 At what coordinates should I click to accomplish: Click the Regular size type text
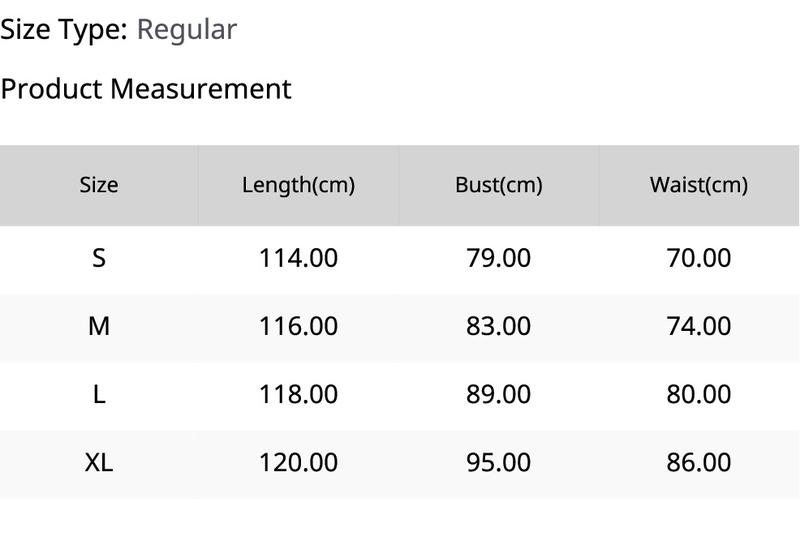pyautogui.click(x=187, y=30)
